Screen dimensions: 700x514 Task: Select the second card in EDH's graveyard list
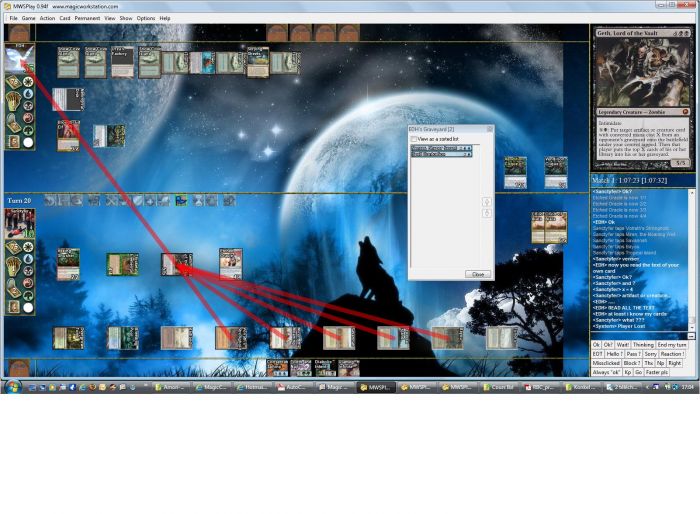(441, 154)
